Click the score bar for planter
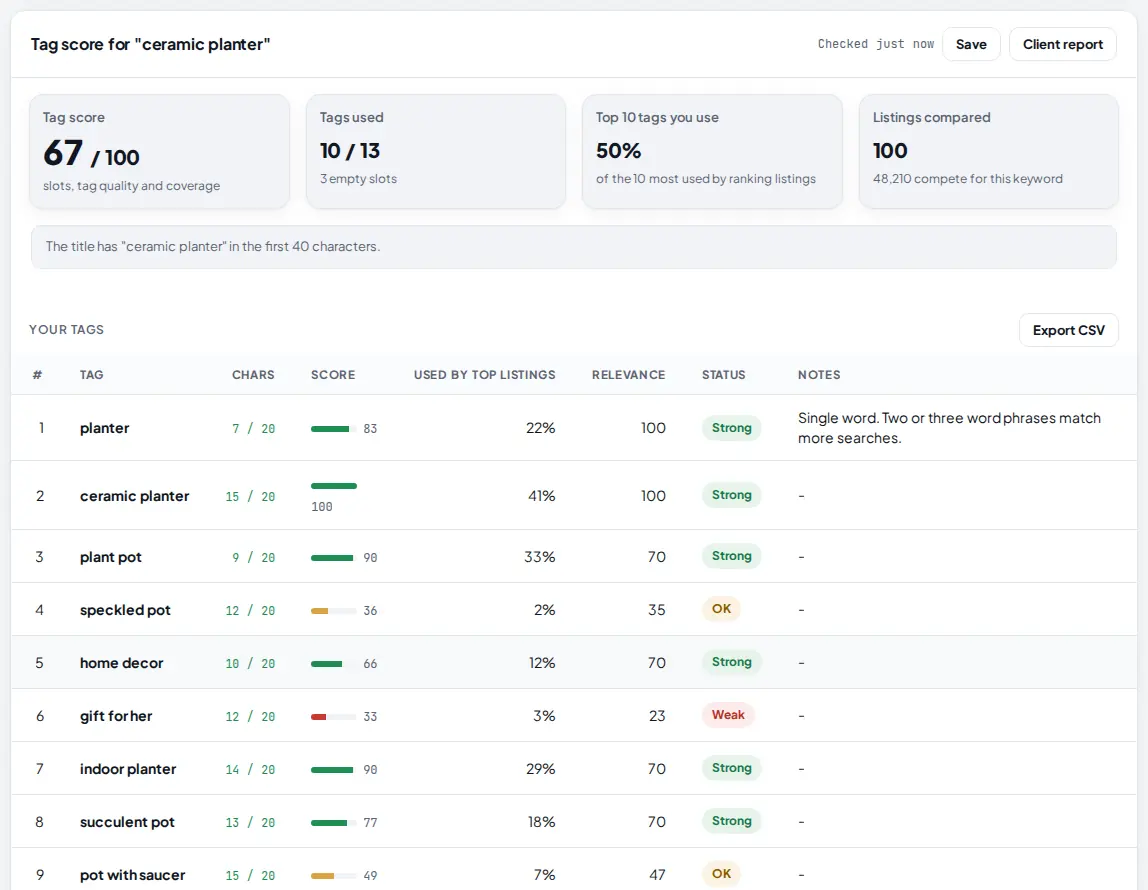 (333, 429)
